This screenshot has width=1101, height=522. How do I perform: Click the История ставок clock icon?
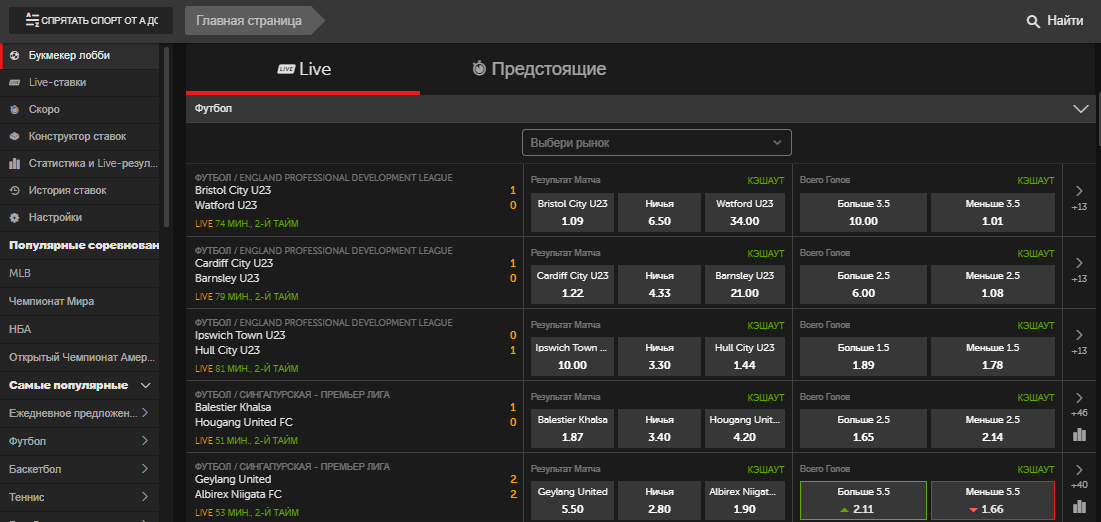pos(14,190)
